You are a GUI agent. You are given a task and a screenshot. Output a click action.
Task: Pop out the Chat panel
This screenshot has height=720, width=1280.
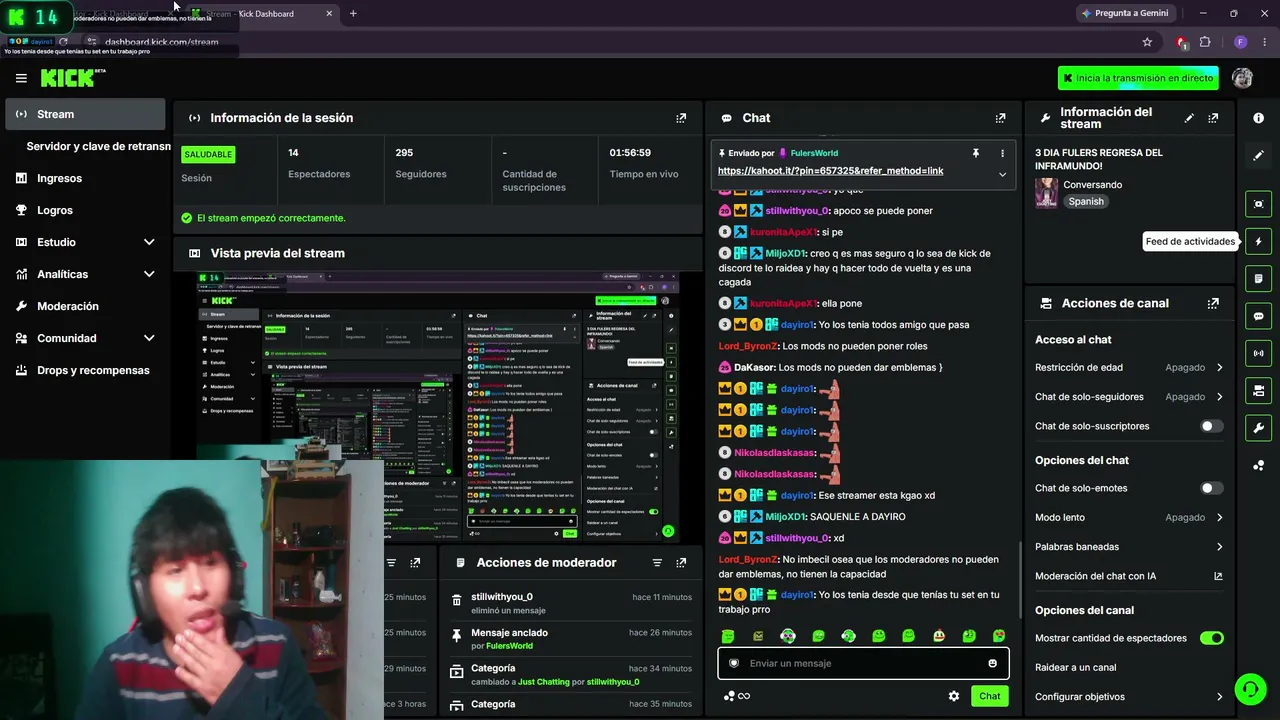[x=1000, y=118]
